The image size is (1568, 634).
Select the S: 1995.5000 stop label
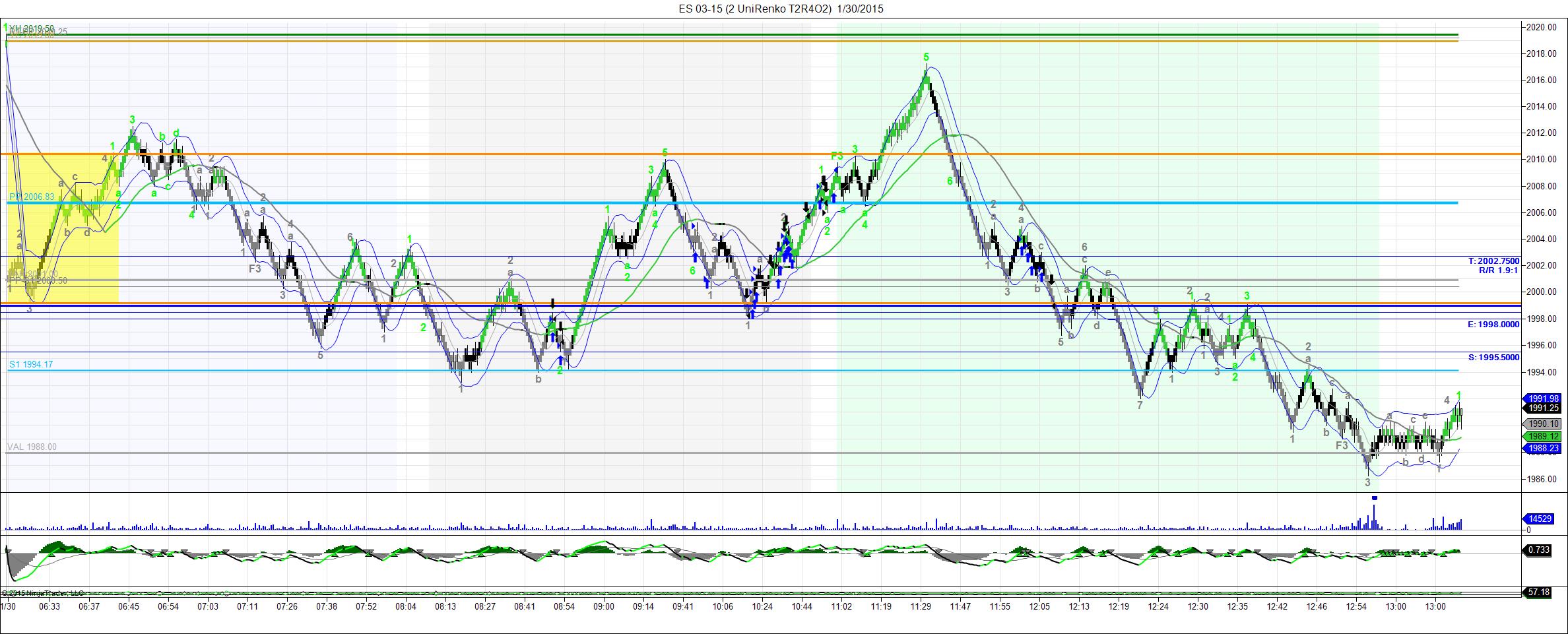1493,358
